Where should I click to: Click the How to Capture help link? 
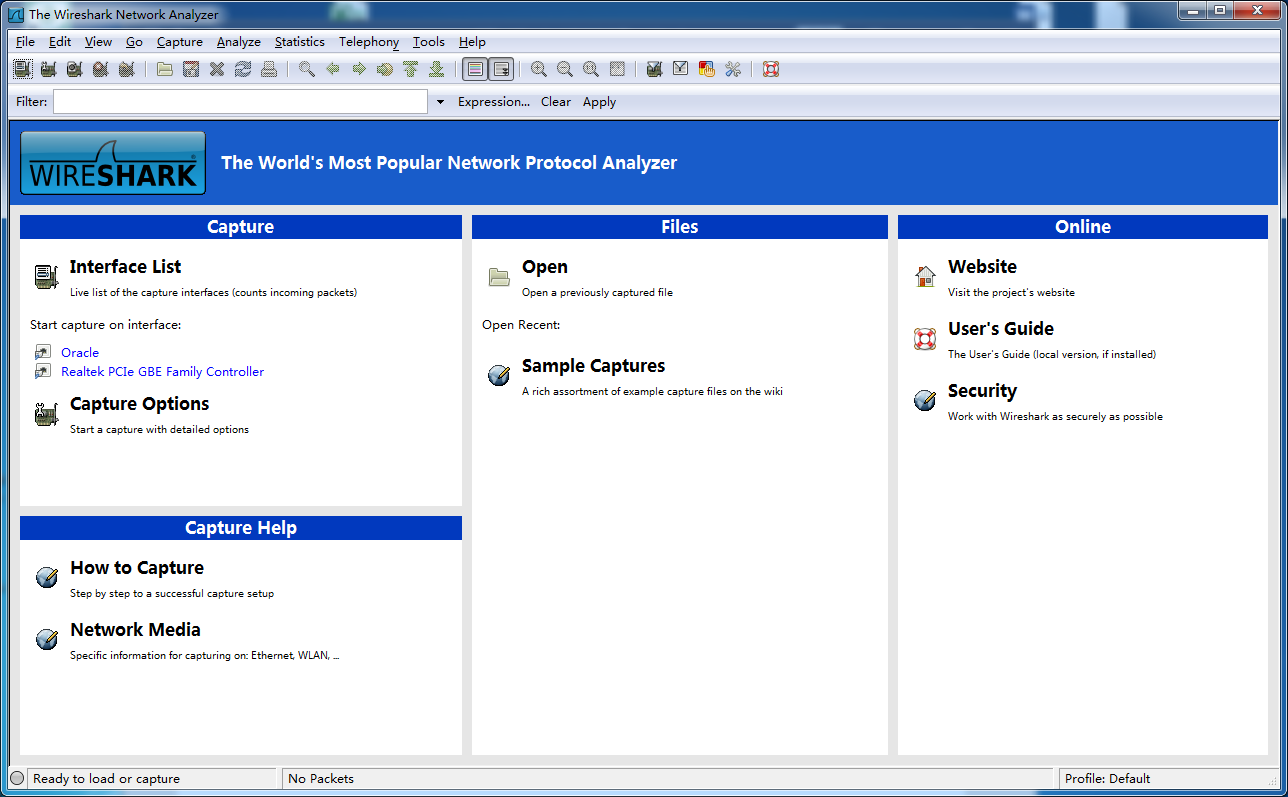(137, 568)
